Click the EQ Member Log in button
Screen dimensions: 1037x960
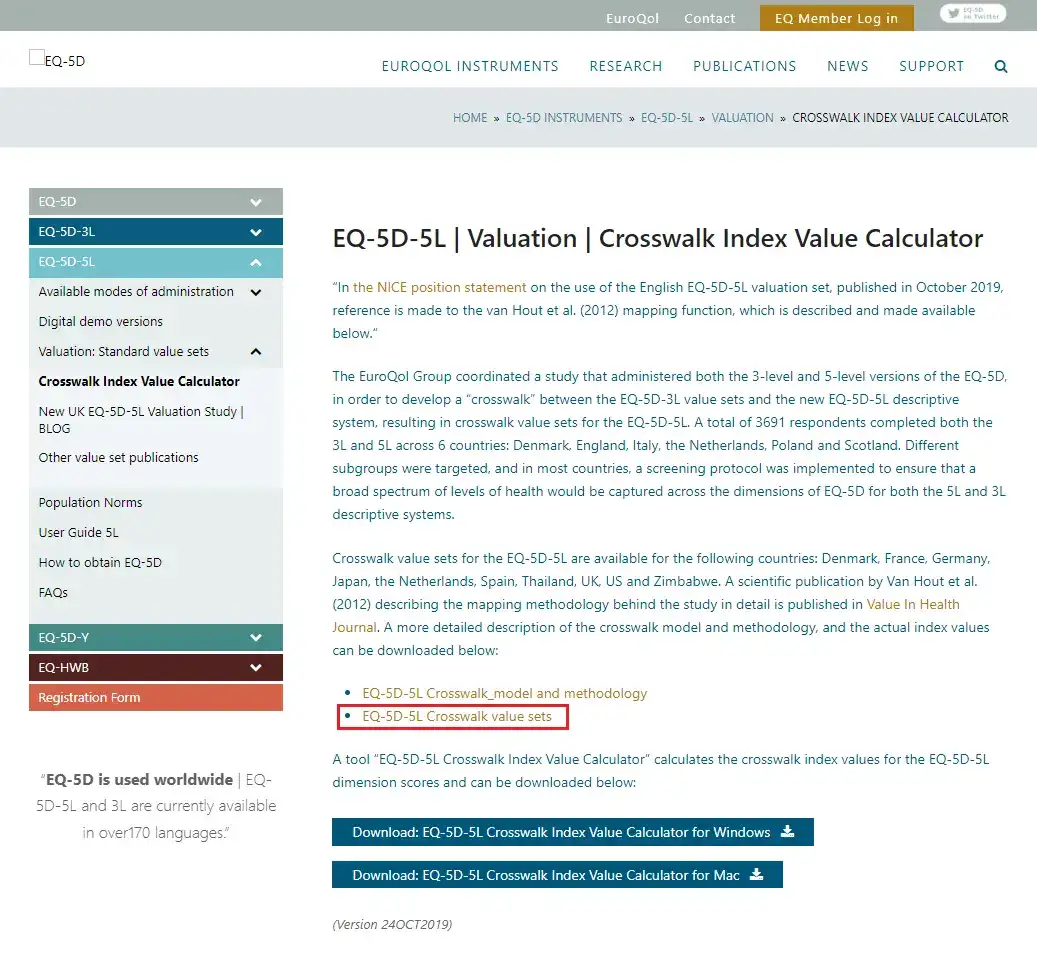pyautogui.click(x=837, y=19)
